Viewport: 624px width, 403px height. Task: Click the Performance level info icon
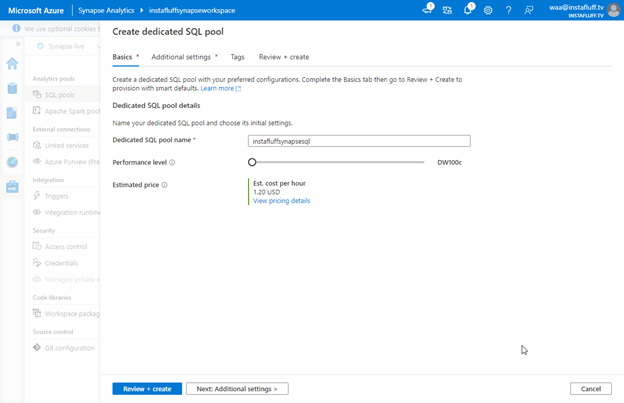pyautogui.click(x=172, y=162)
